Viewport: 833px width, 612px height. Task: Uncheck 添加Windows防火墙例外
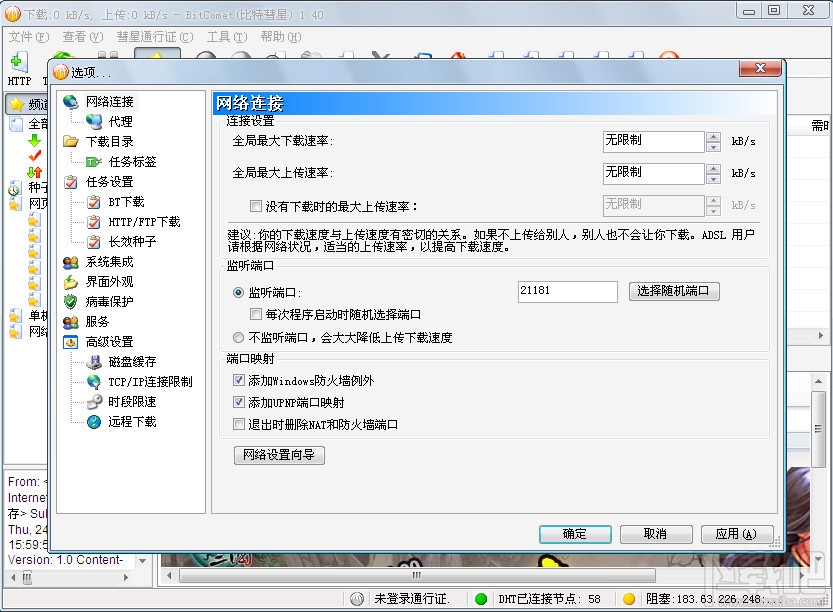pos(239,380)
